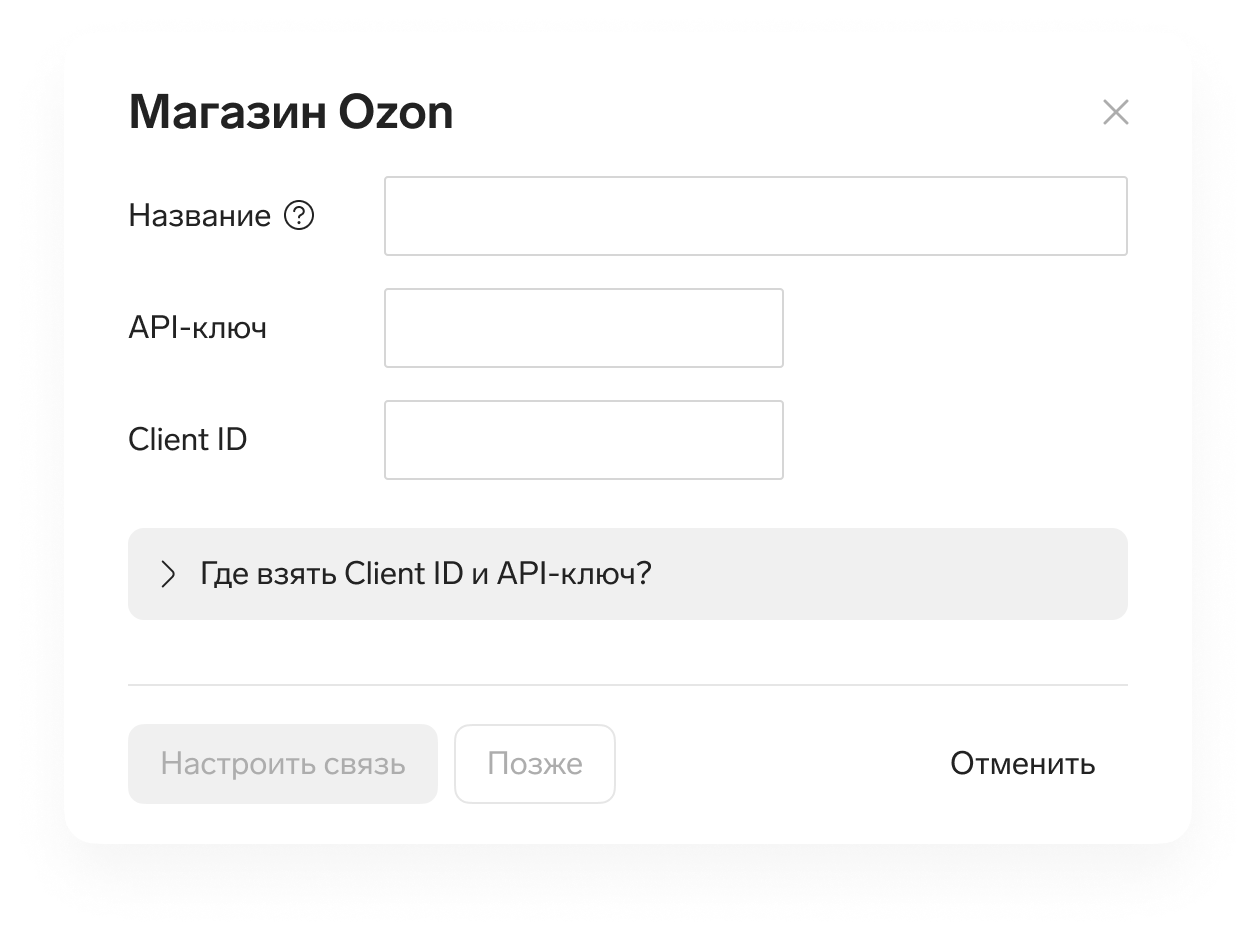This screenshot has width=1256, height=940.
Task: Click Отменить to cancel
Action: pyautogui.click(x=1023, y=764)
